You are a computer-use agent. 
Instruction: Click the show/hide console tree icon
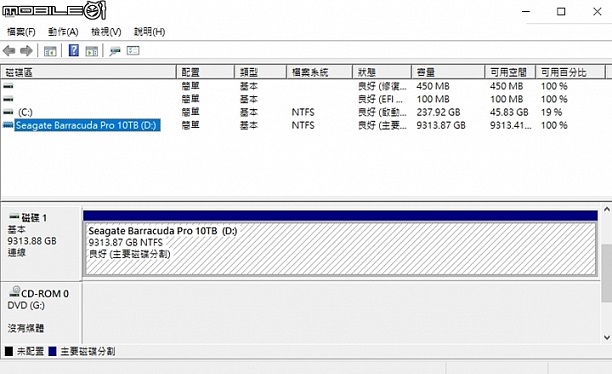click(x=50, y=51)
